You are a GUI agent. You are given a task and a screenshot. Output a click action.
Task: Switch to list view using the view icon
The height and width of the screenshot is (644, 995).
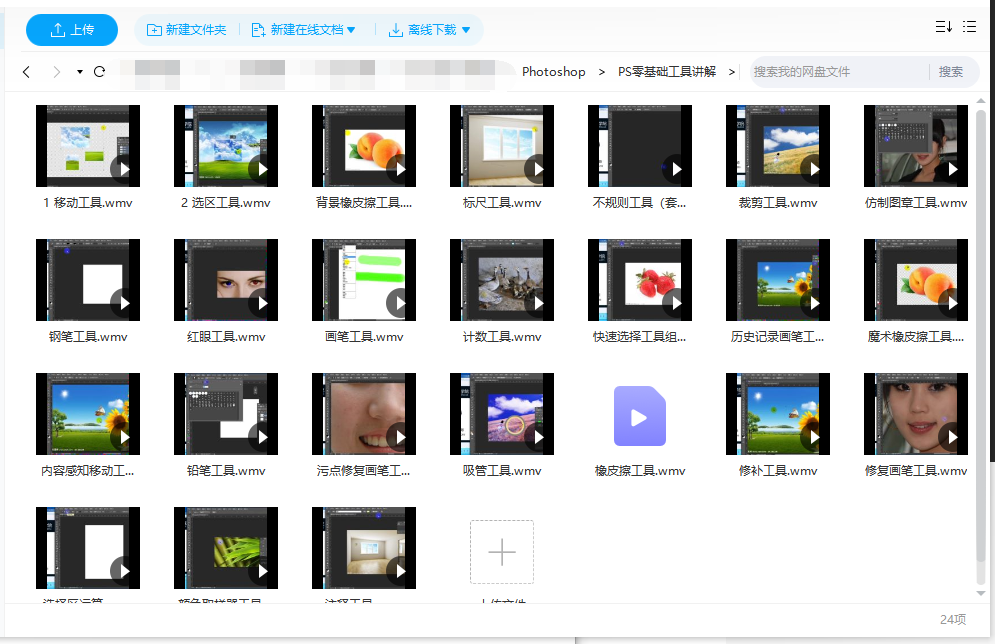pos(969,27)
